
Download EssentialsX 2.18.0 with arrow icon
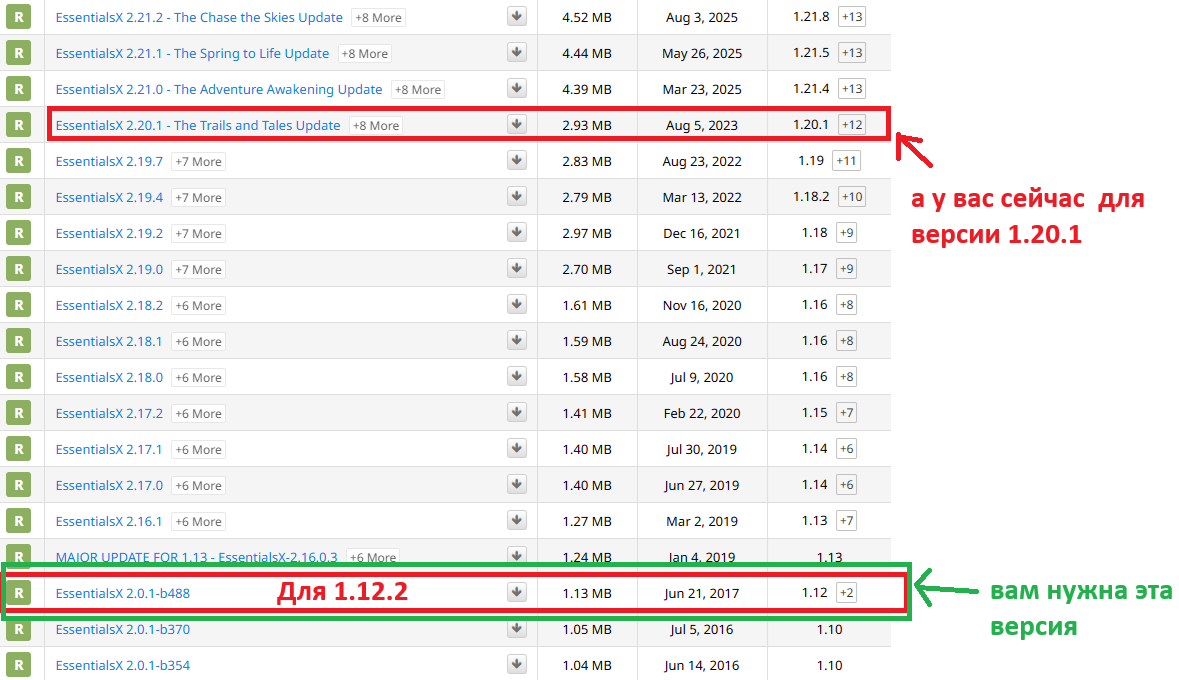pos(516,377)
